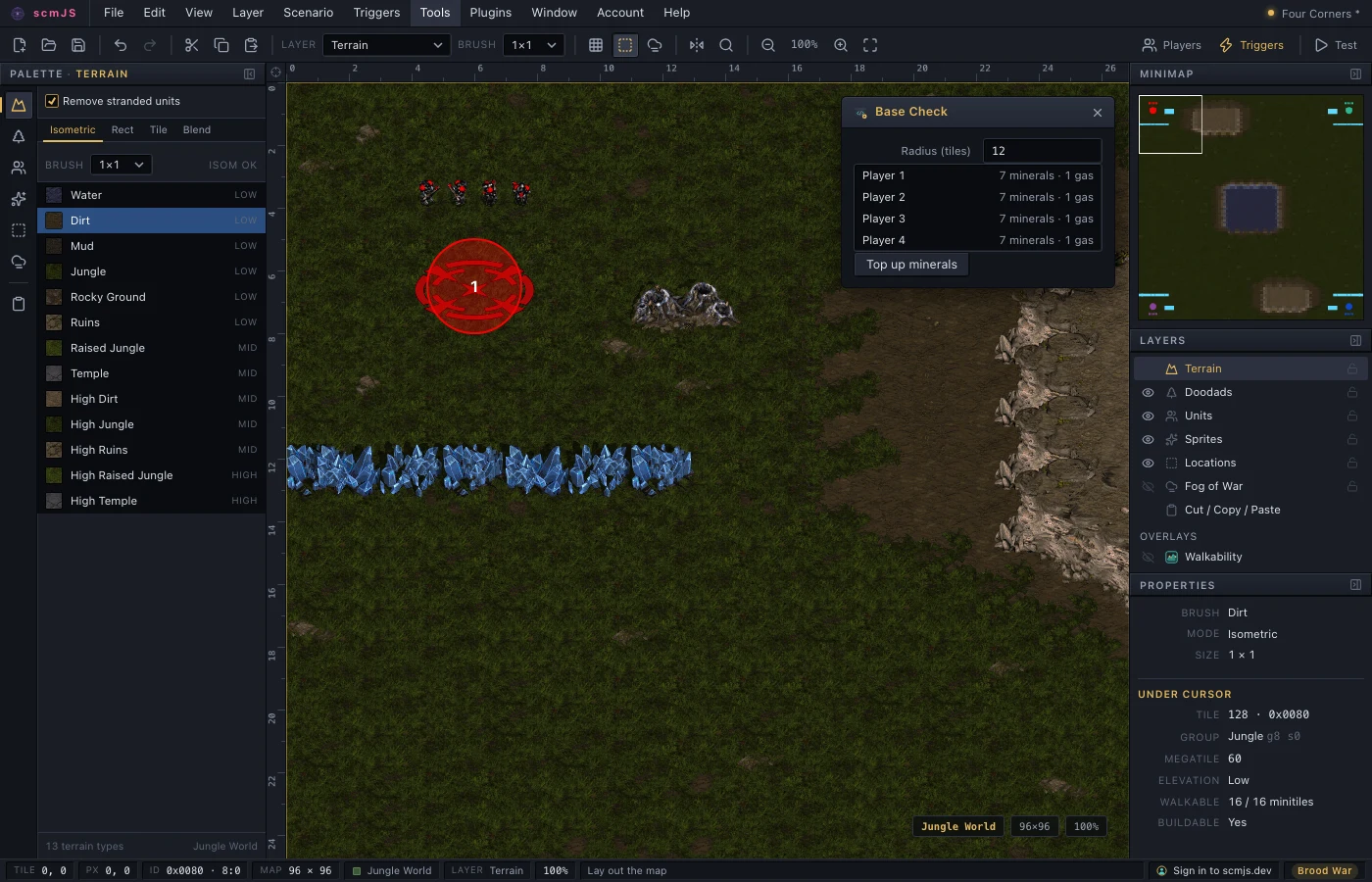This screenshot has height=882, width=1372.
Task: Toggle the grid display icon
Action: coord(596,45)
